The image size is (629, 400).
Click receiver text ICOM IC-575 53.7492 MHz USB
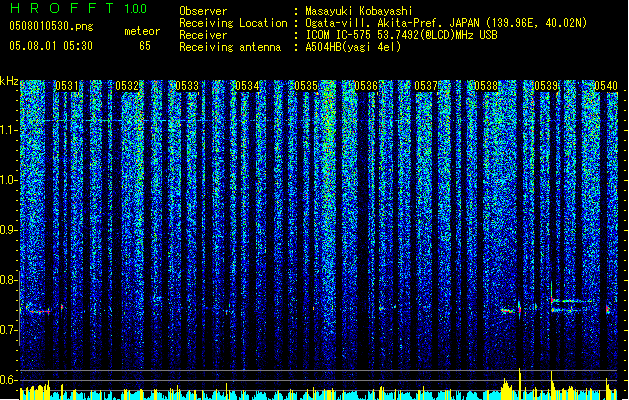pyautogui.click(x=402, y=35)
